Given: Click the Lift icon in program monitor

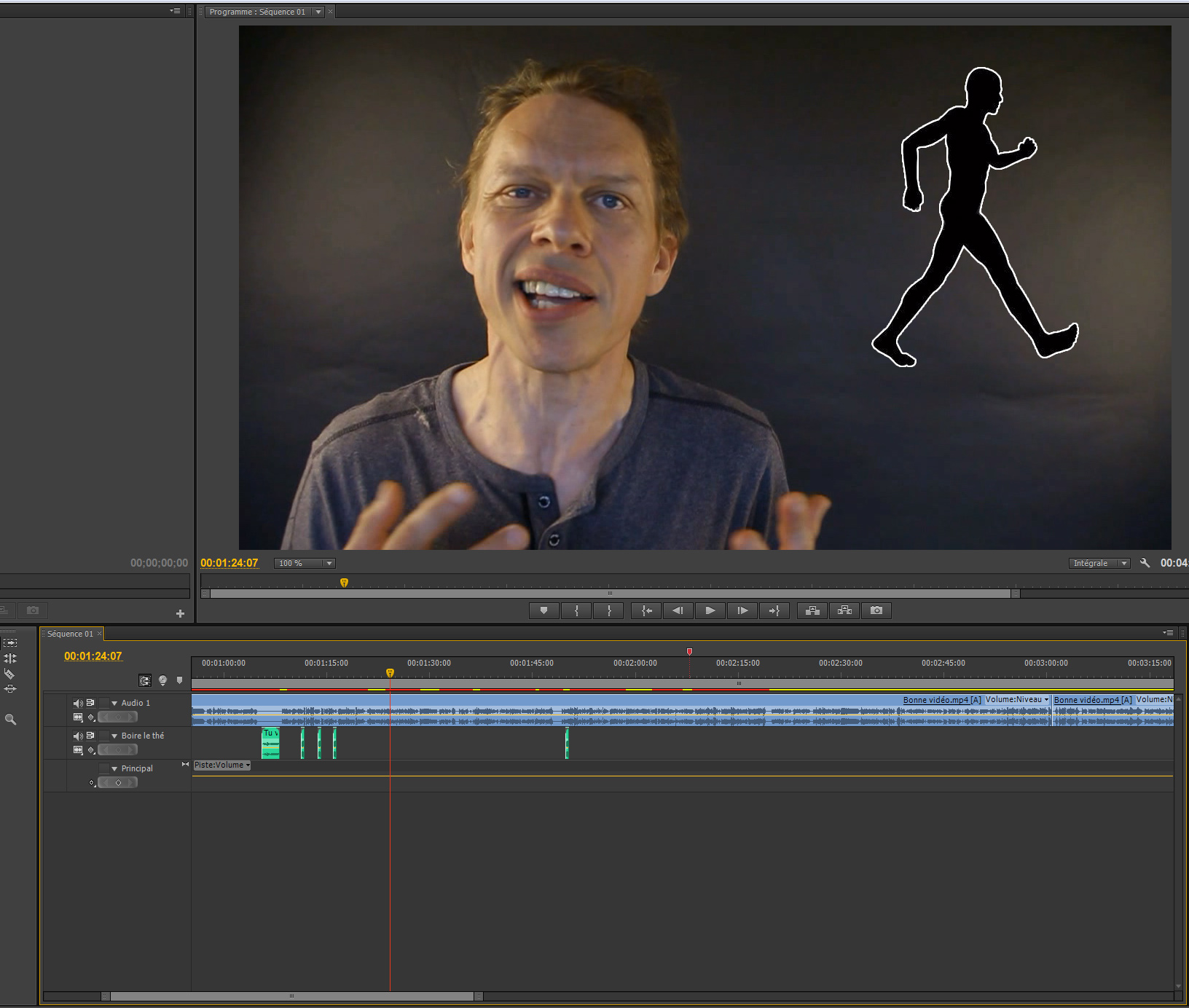Looking at the screenshot, I should 812,610.
